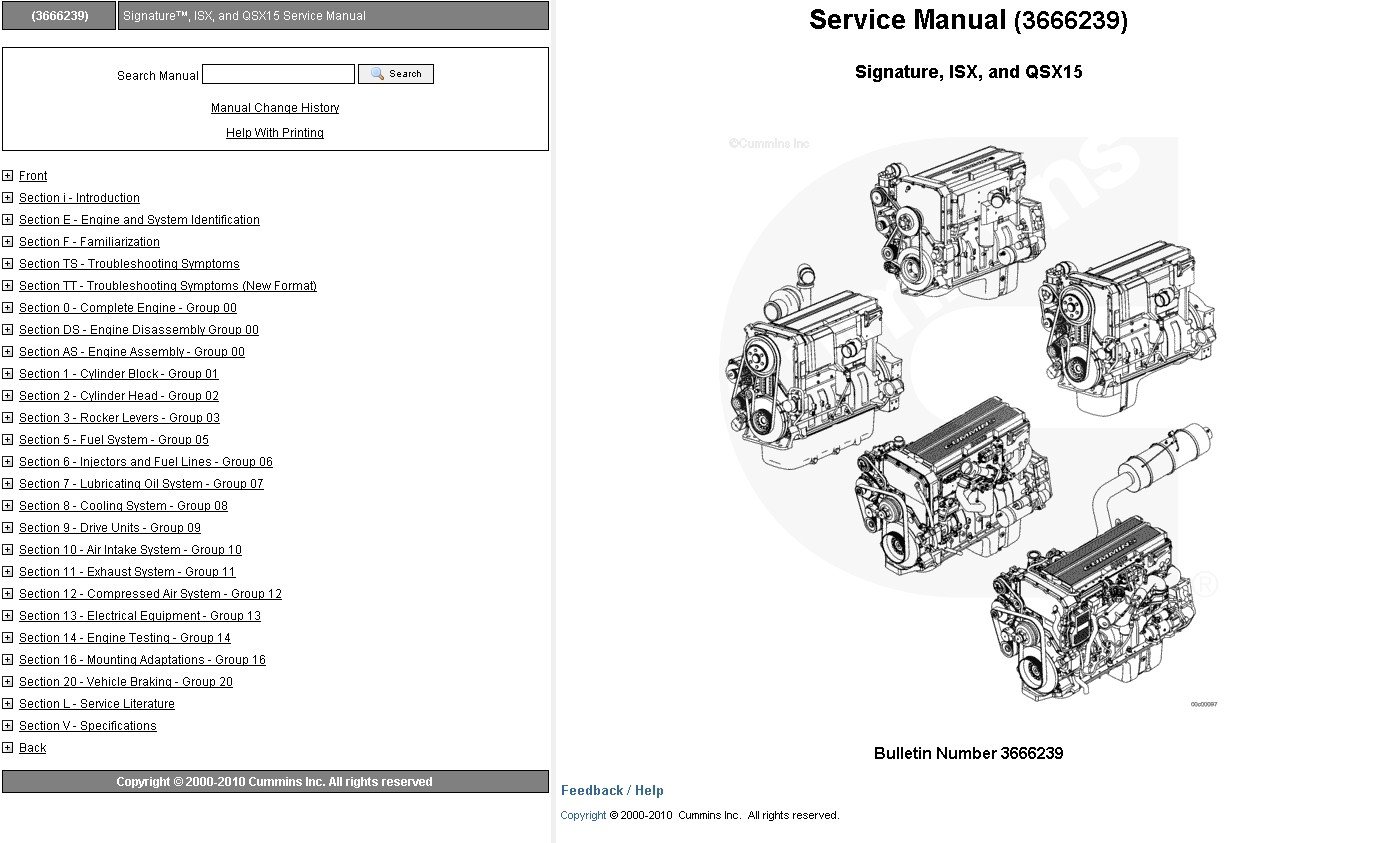Click the Search button with magnifier icon

point(395,74)
